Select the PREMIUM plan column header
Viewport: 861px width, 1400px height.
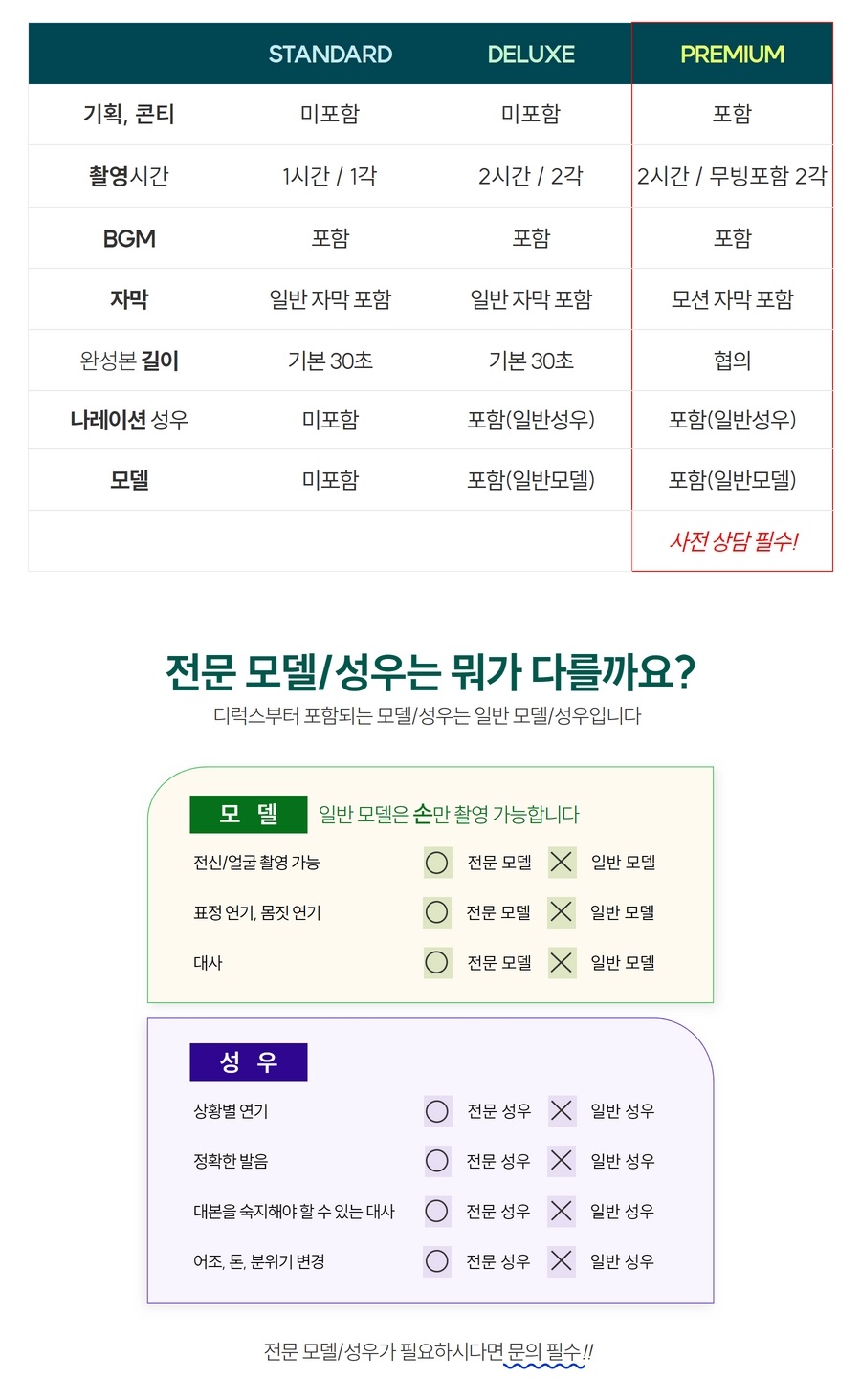coord(732,55)
